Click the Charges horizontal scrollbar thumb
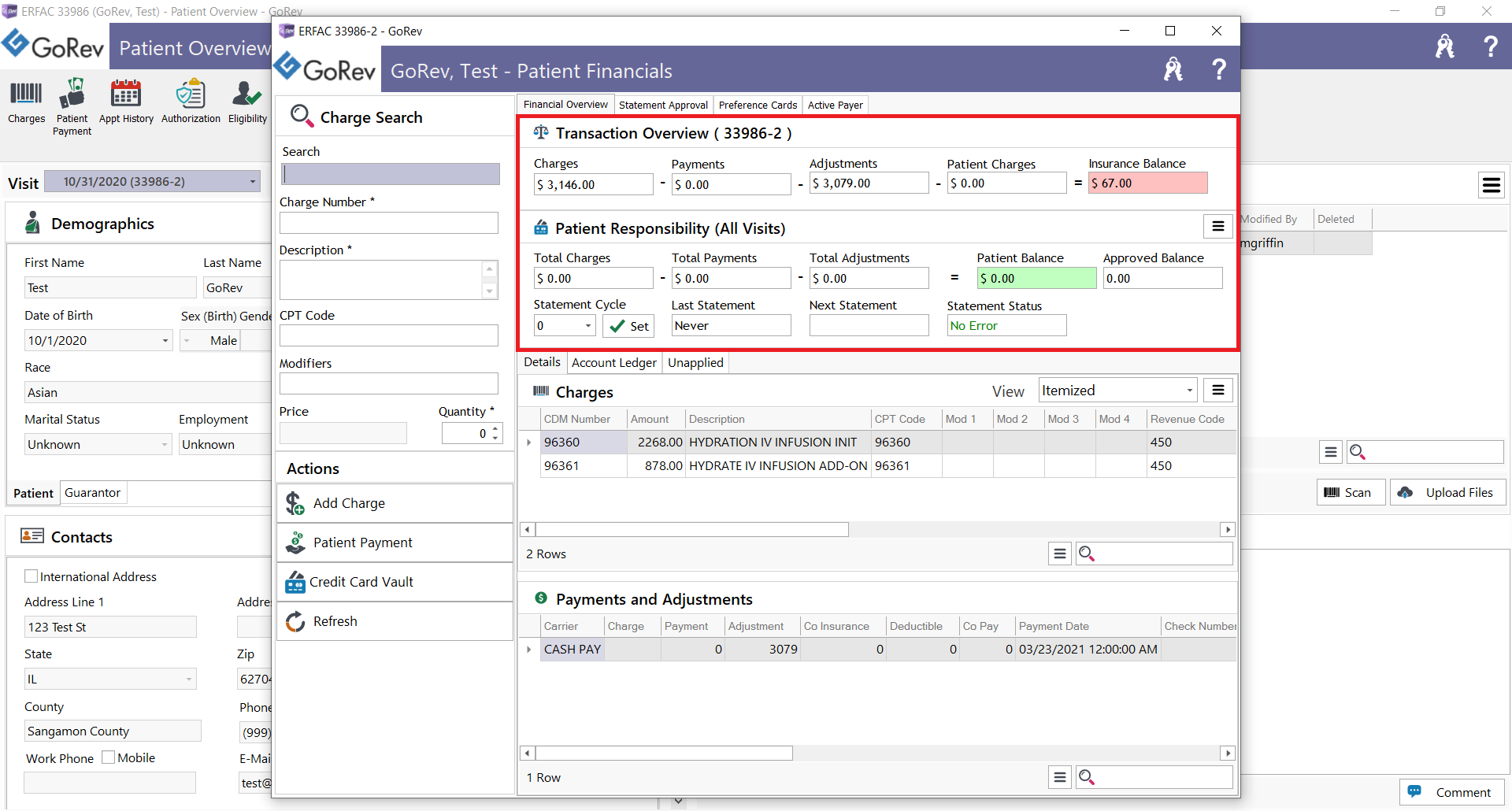This screenshot has width=1512, height=811. 692,530
